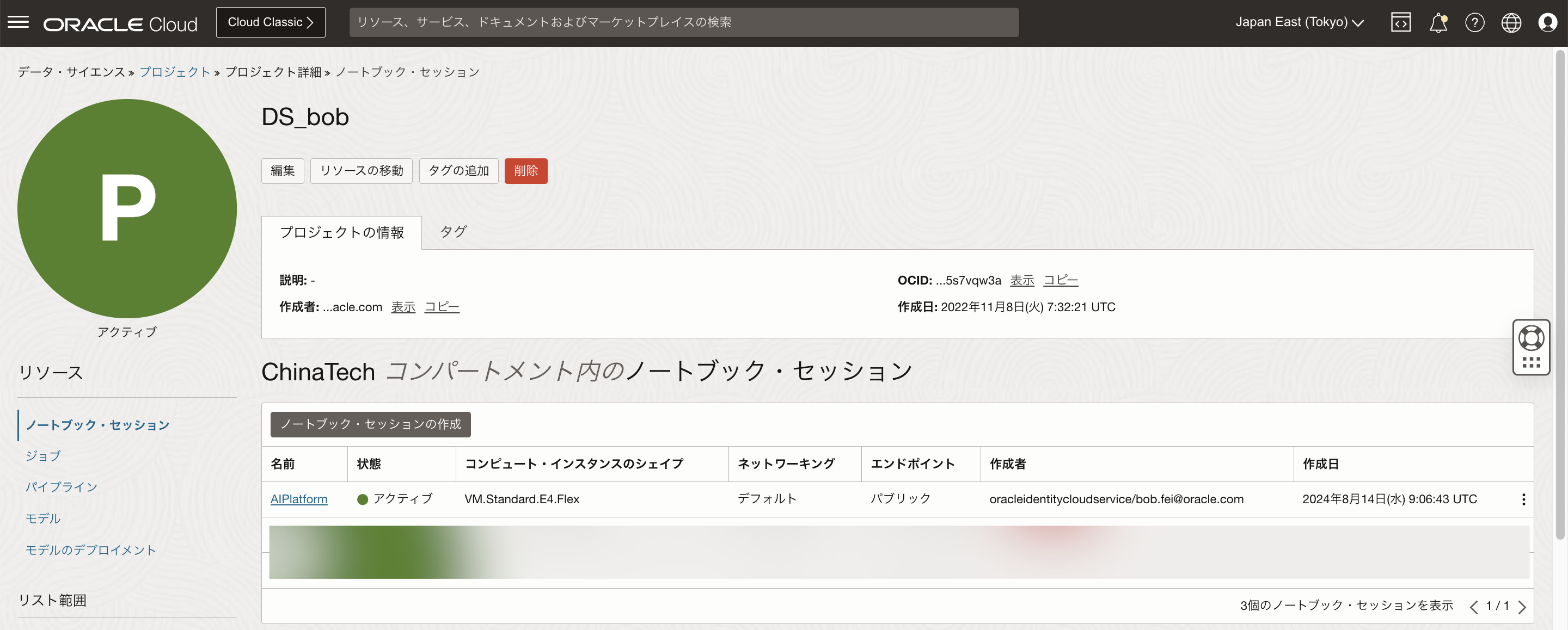Go to previous page of notebook sessions

[1474, 606]
